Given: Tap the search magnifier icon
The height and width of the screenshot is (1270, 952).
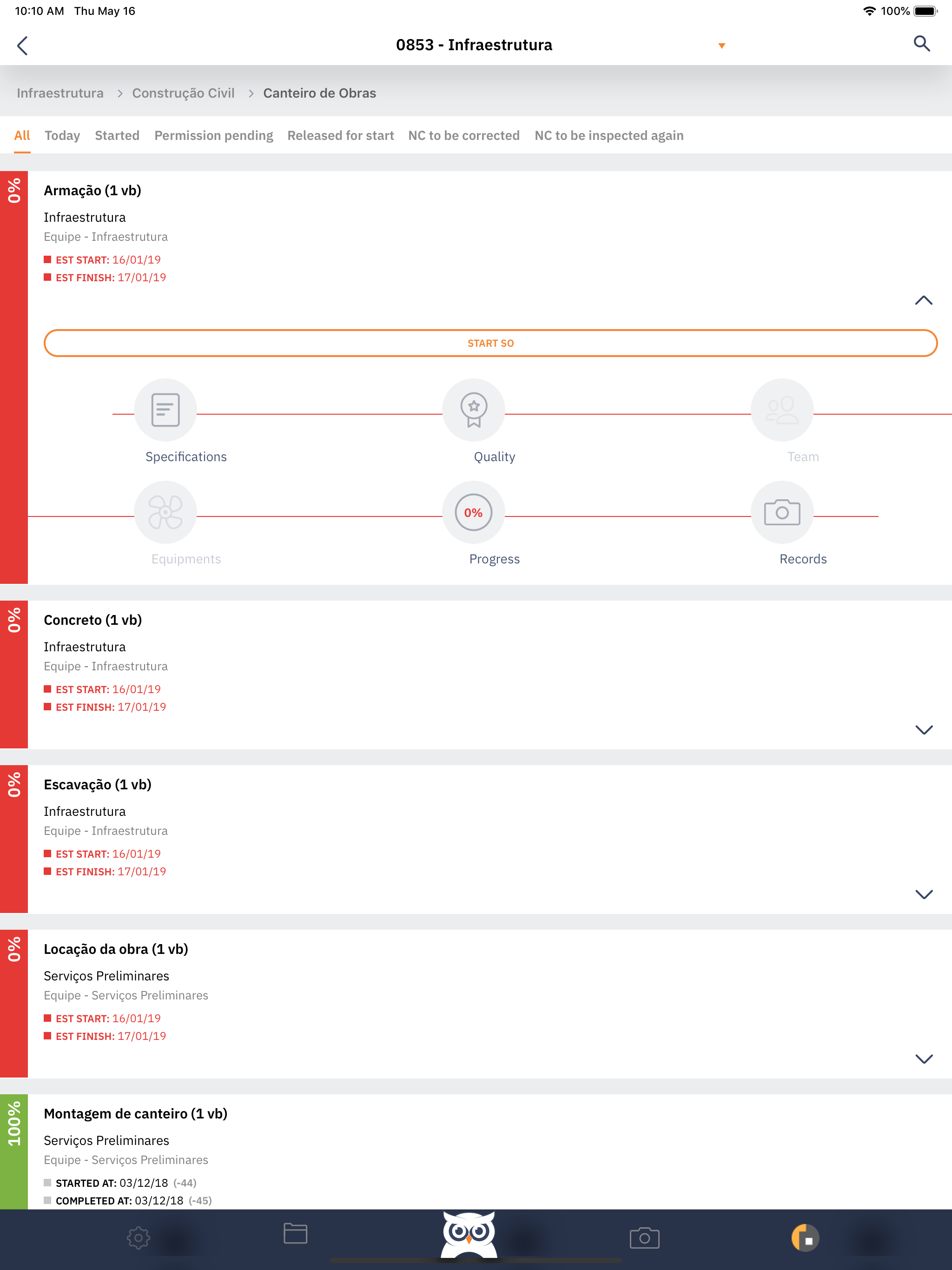Looking at the screenshot, I should pos(922,44).
